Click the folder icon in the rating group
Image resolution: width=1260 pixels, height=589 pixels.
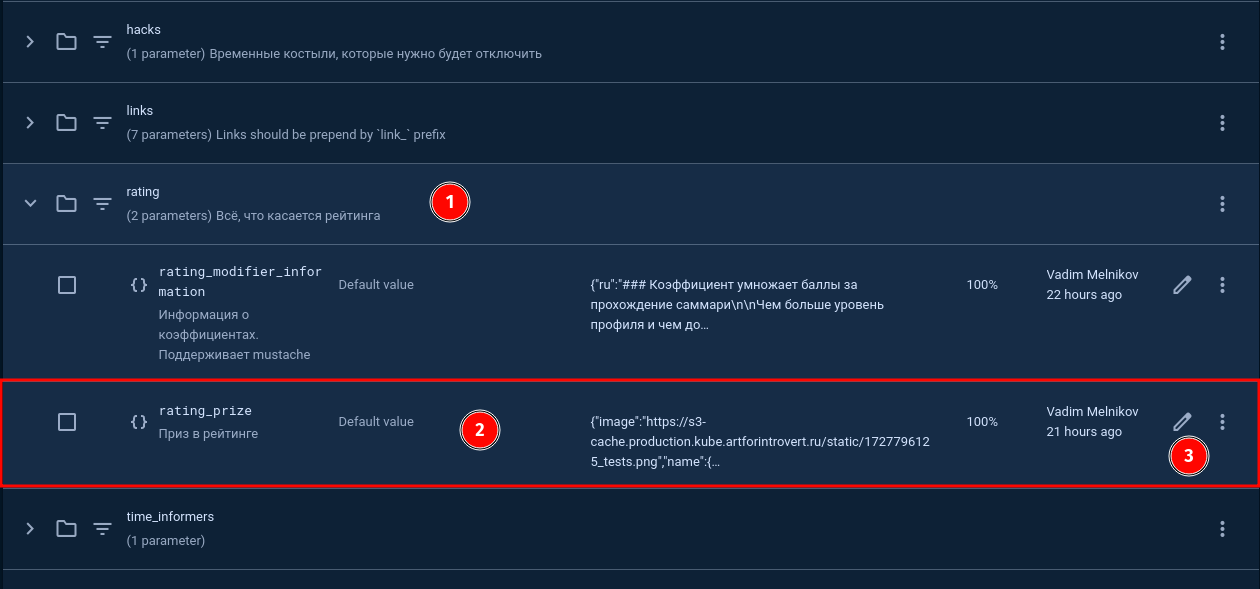point(66,203)
